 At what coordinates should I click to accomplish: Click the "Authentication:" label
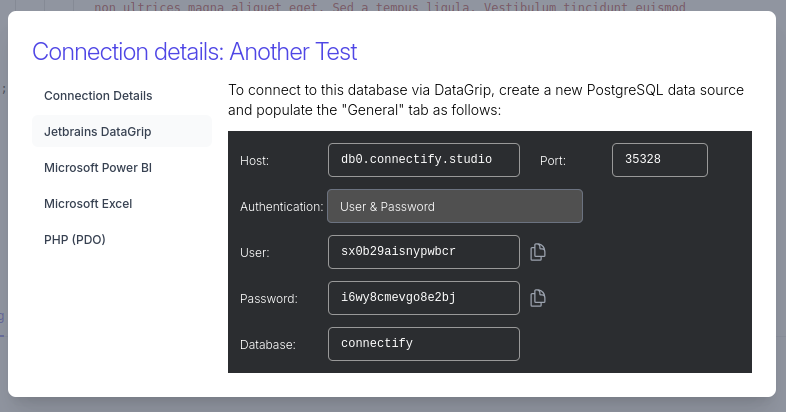[x=282, y=207]
